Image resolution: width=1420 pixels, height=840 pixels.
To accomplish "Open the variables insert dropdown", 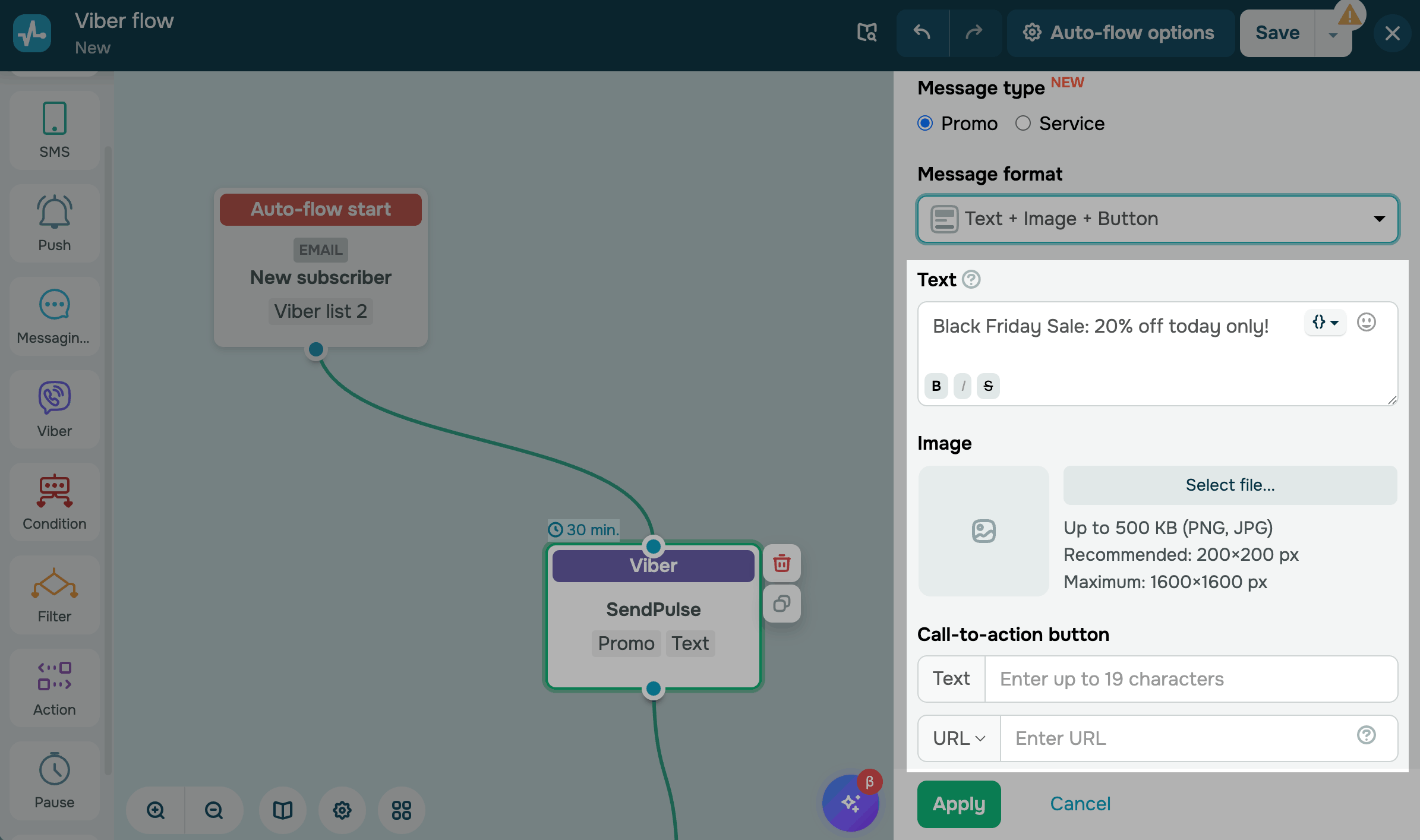I will (1325, 323).
